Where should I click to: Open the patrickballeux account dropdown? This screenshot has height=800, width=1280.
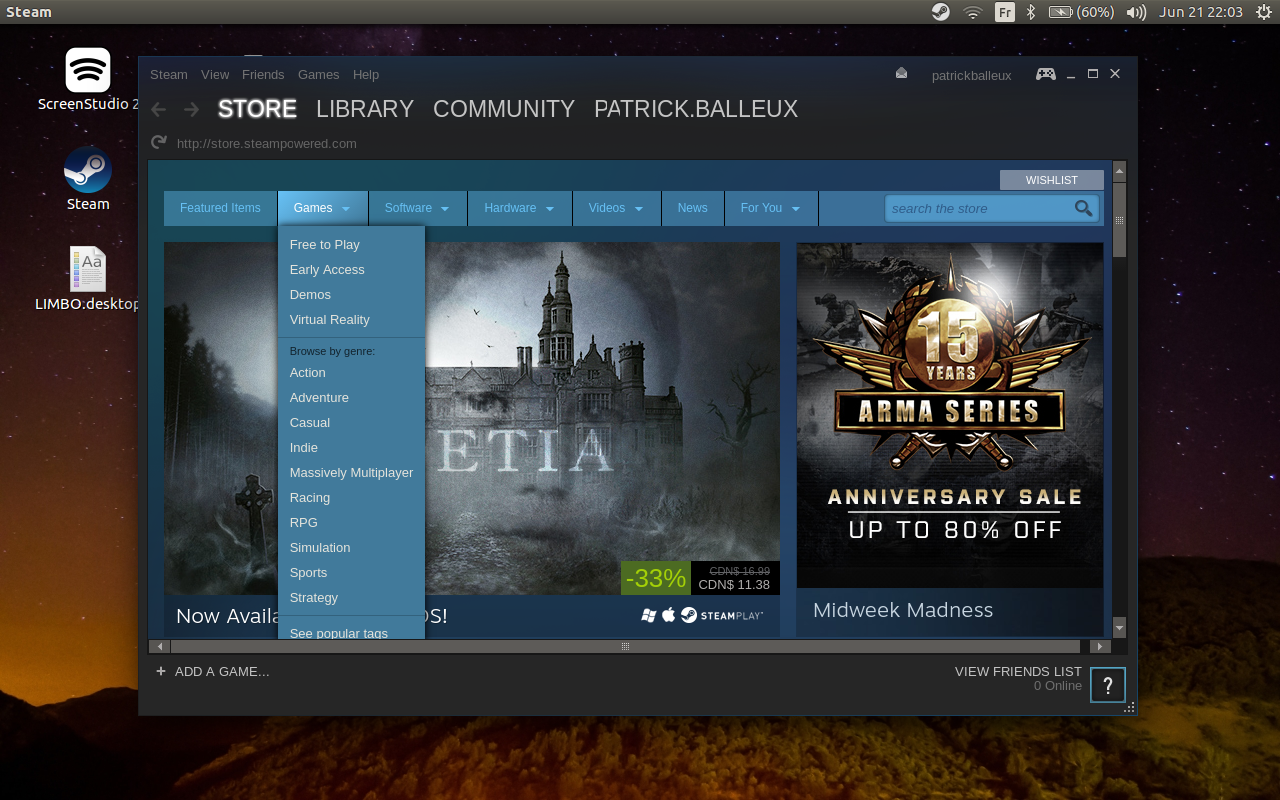(x=971, y=75)
